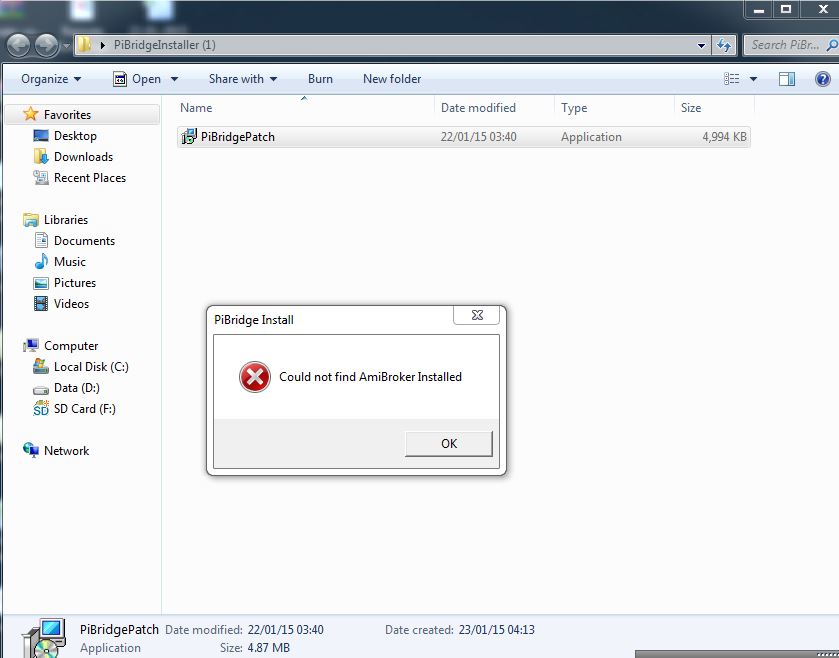
Task: Open the recent pages dropdown next to the forward arrow
Action: 66,46
